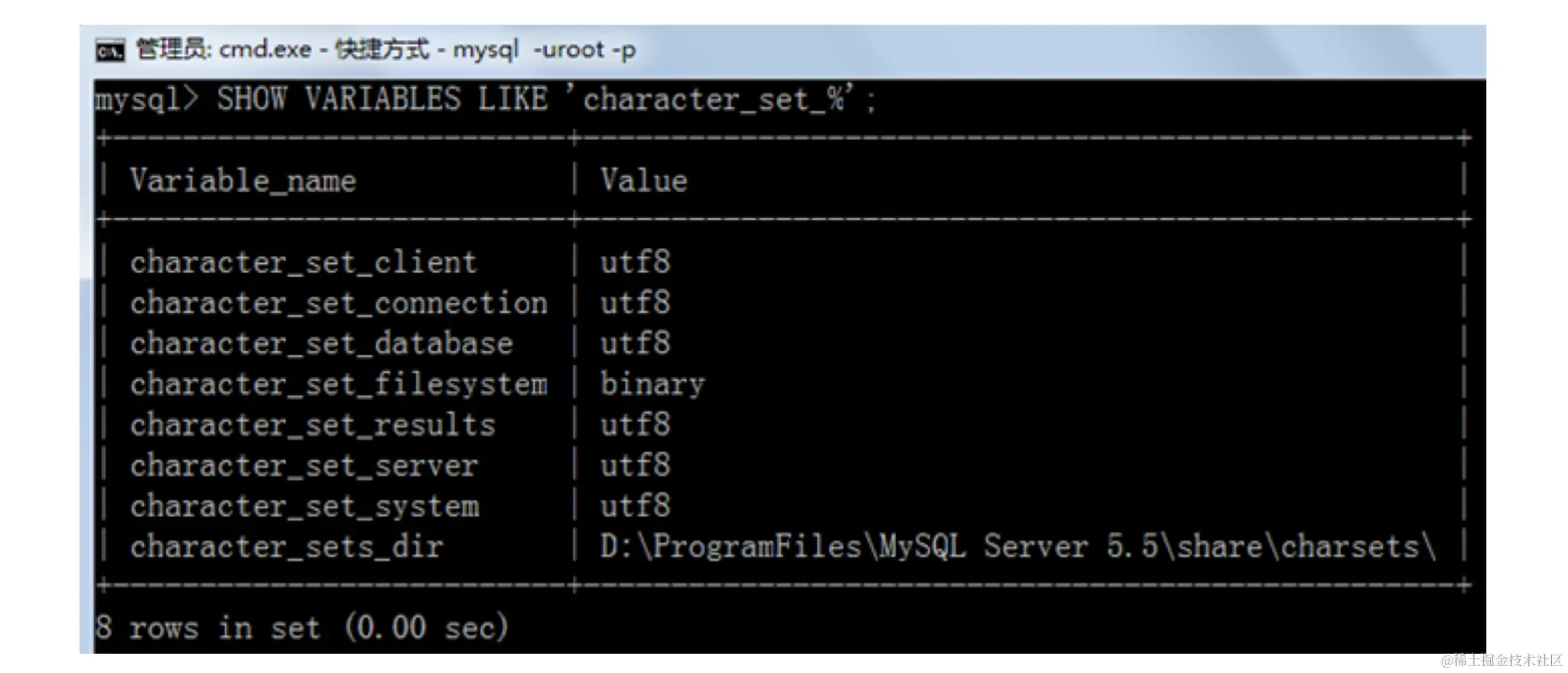Viewport: 1568px width, 673px height.
Task: Click the charsets directory path value
Action: [x=1018, y=547]
